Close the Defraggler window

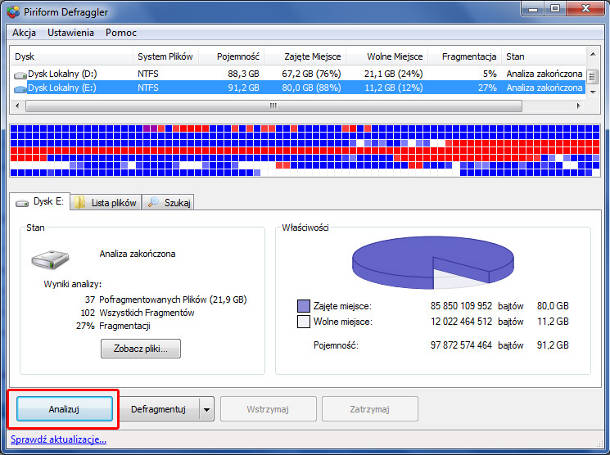(585, 9)
